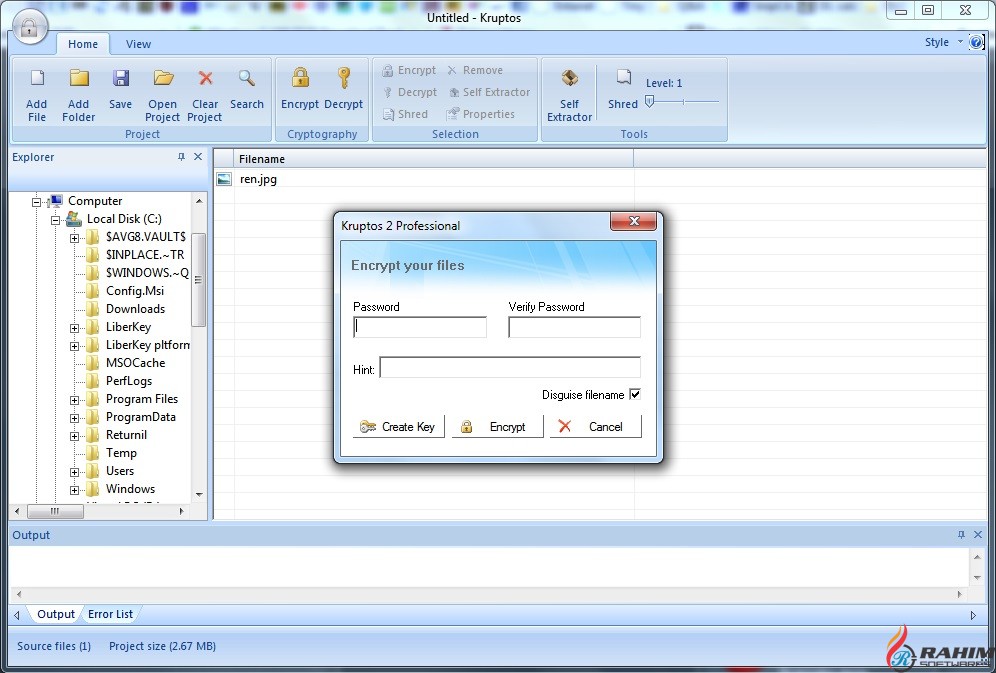Select Decrypt in the Selection group
This screenshot has height=673, width=996.
click(x=410, y=92)
